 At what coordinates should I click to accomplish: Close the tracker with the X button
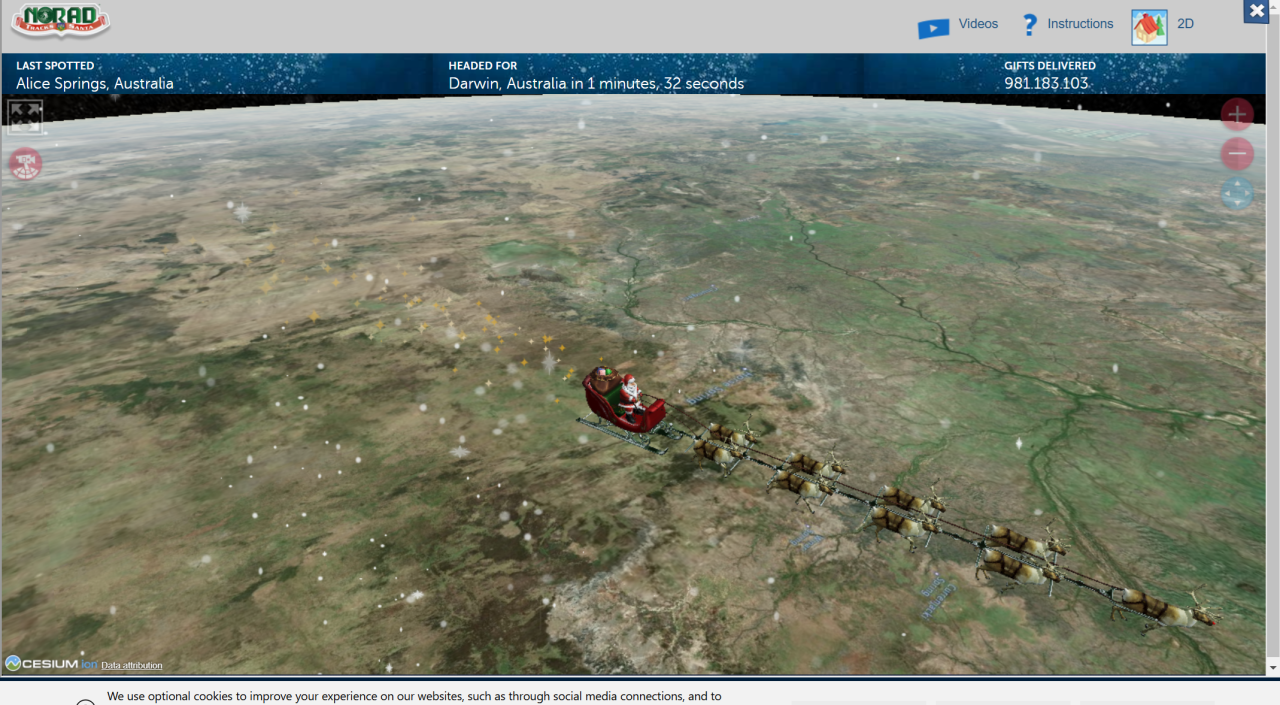1257,11
